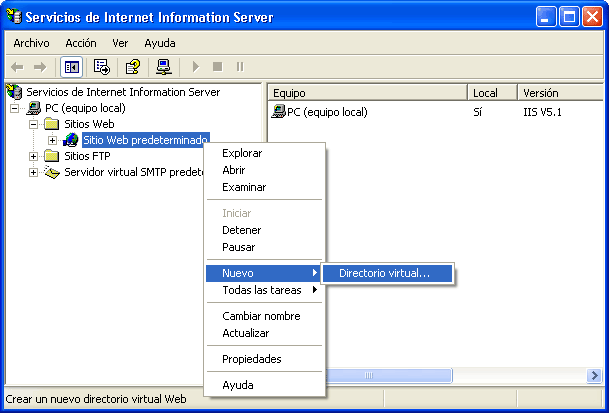Click the horizontal scrollbar thumb in list pane
The height and width of the screenshot is (413, 609).
pyautogui.click(x=388, y=375)
